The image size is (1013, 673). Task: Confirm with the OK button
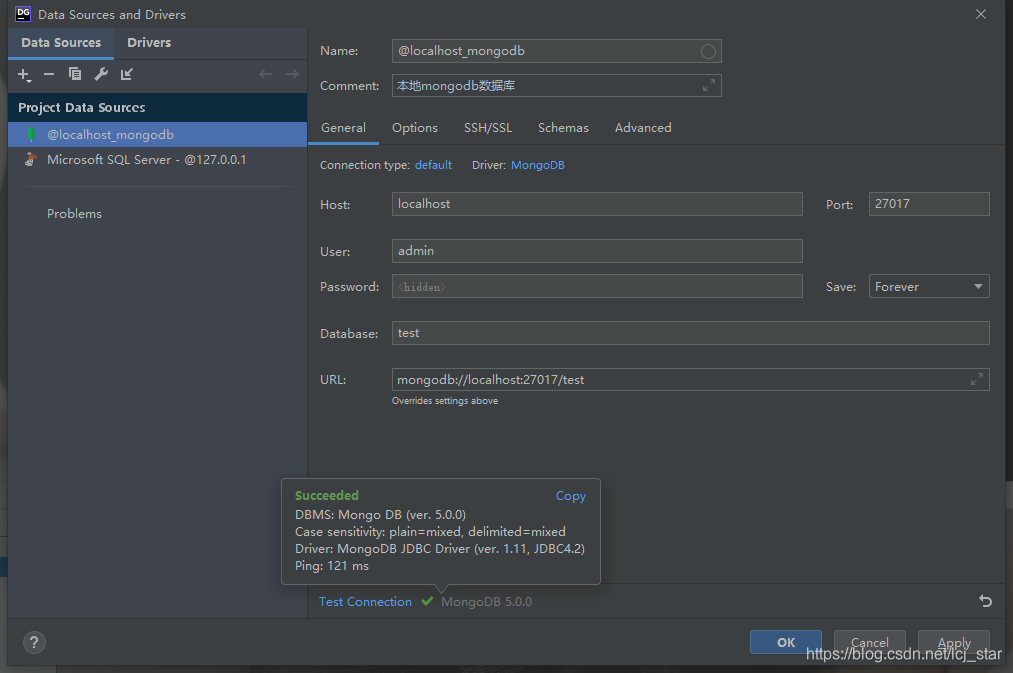786,642
